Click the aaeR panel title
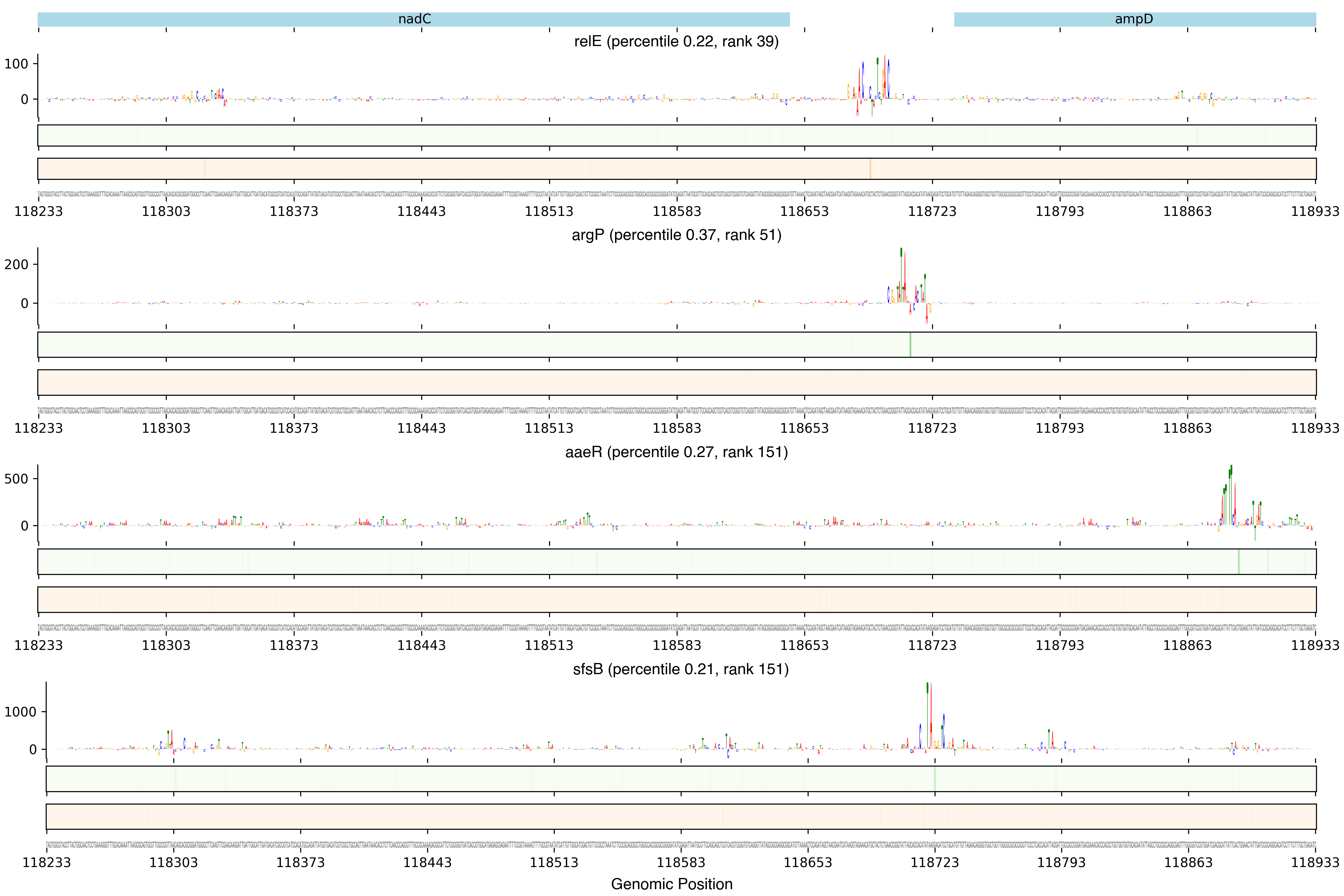The width and height of the screenshot is (1344, 896). (676, 452)
